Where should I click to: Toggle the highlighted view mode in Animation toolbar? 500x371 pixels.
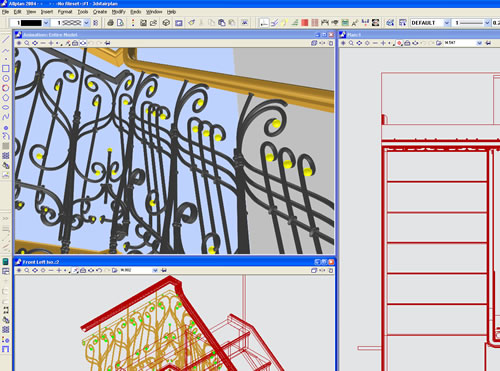click(83, 43)
